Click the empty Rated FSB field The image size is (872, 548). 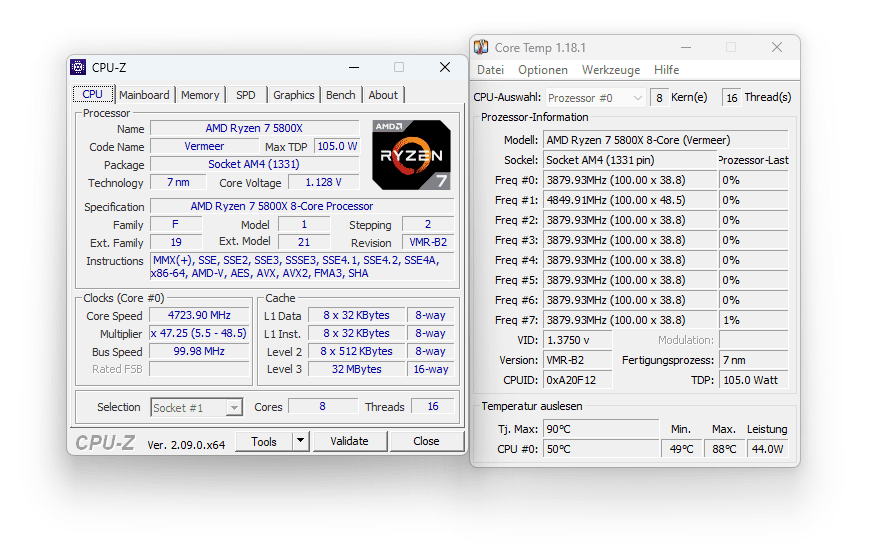click(199, 369)
